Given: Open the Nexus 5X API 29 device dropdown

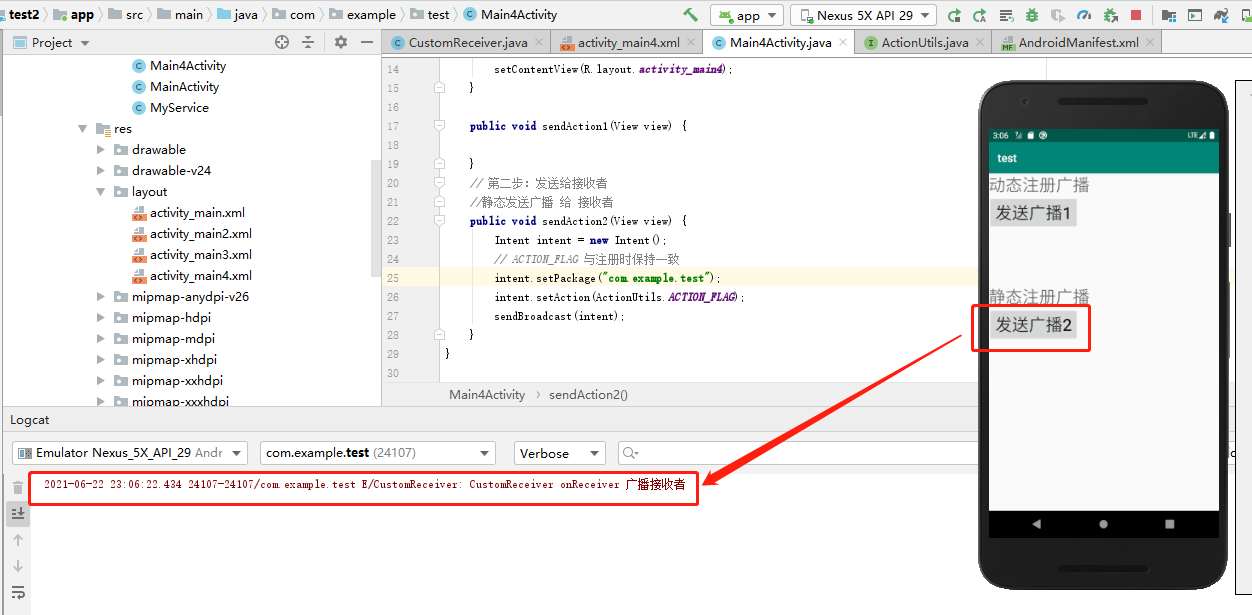Looking at the screenshot, I should click(863, 15).
